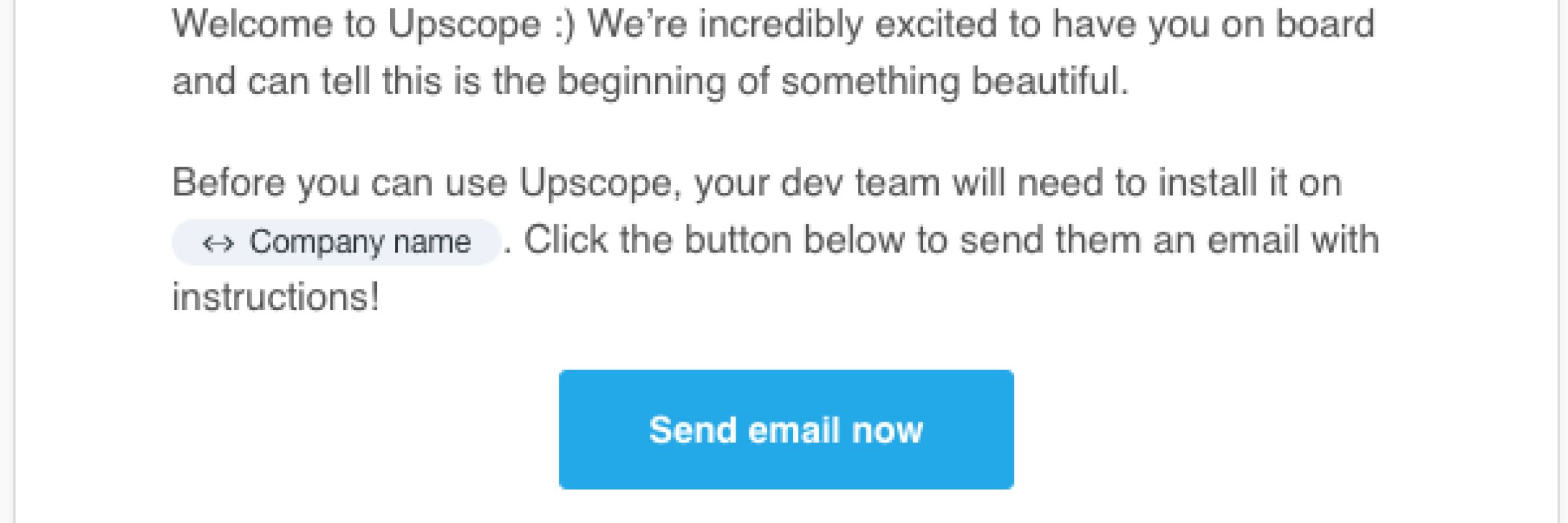The width and height of the screenshot is (1568, 523).
Task: Select the Company name attribute pill
Action: pyautogui.click(x=336, y=242)
